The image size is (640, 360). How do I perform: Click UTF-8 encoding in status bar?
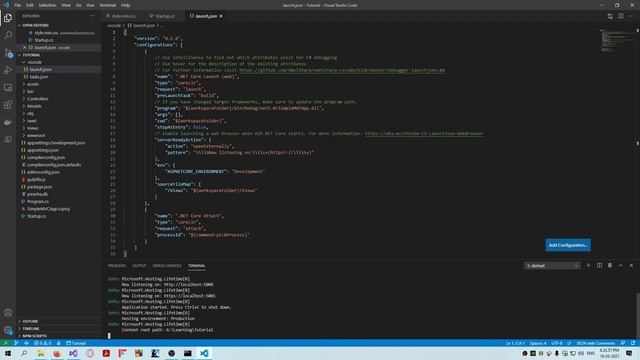pyautogui.click(x=557, y=343)
